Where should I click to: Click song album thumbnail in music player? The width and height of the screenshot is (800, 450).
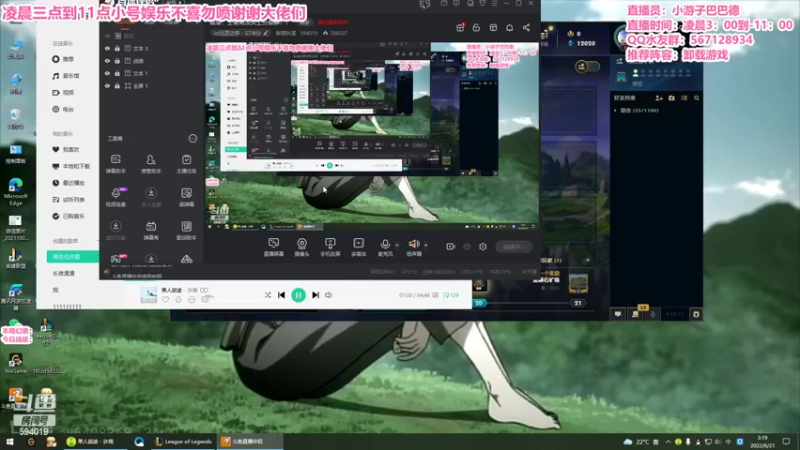point(148,295)
